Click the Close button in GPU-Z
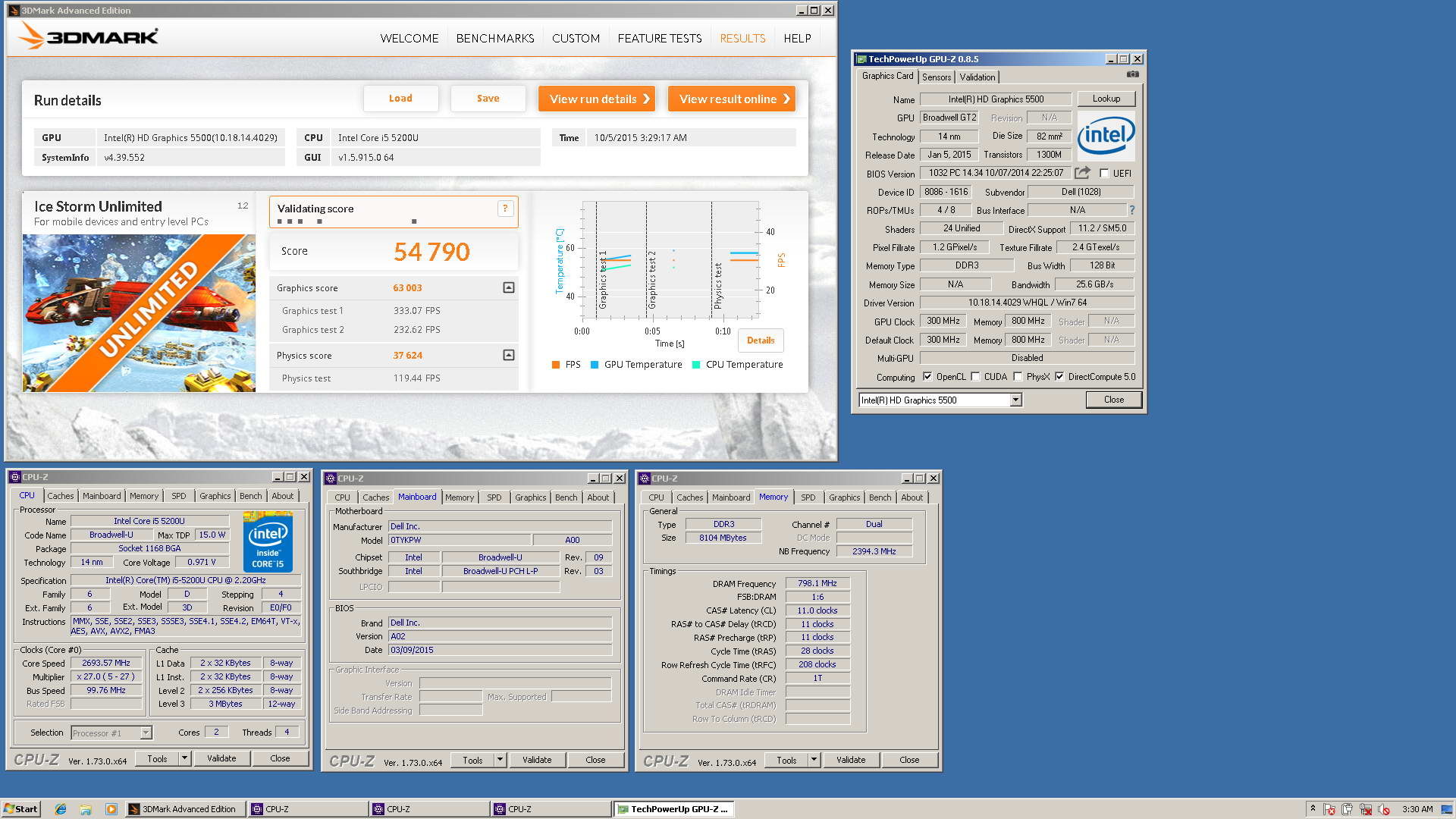The height and width of the screenshot is (819, 1456). [1113, 400]
